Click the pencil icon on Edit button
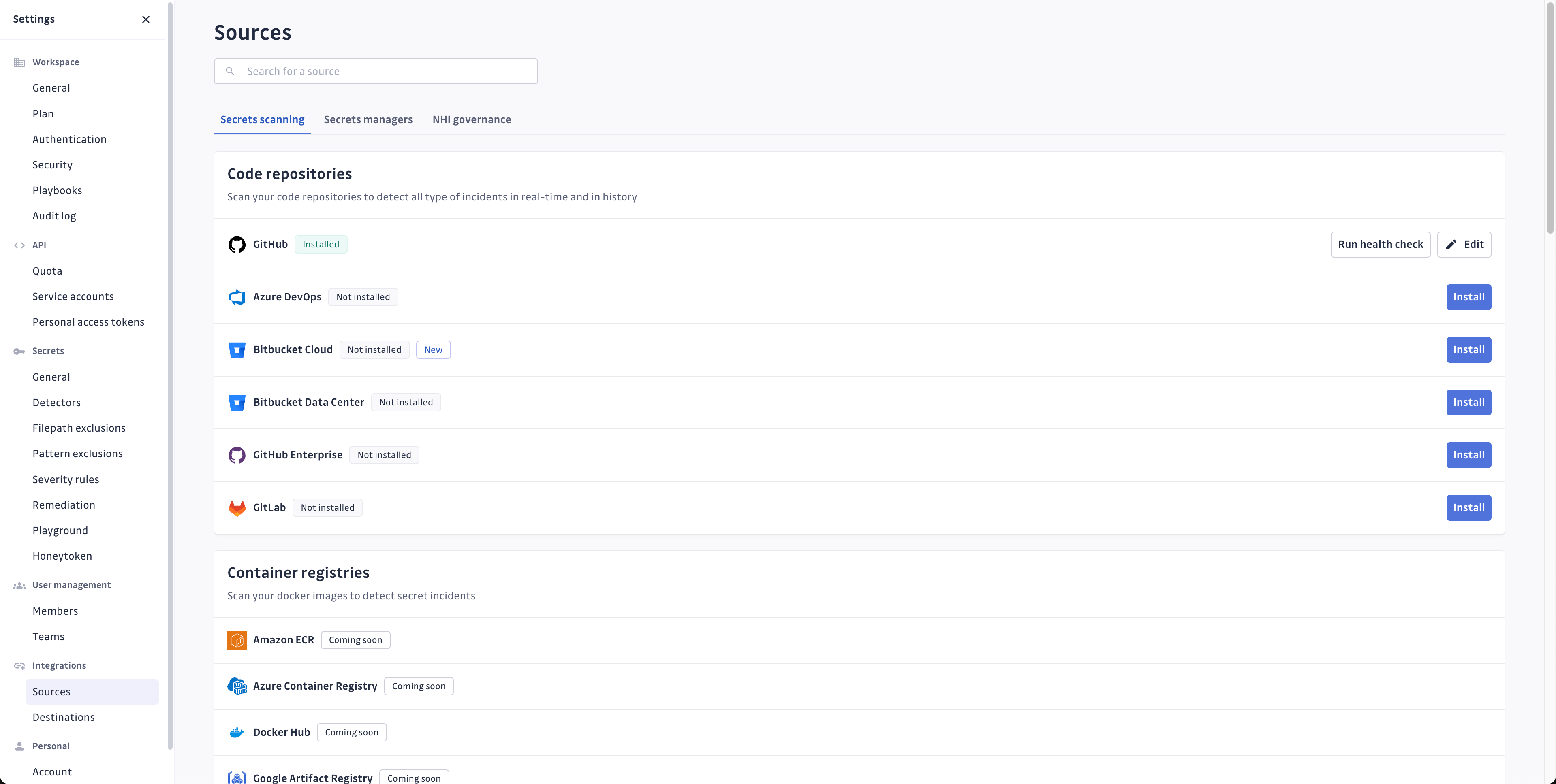The height and width of the screenshot is (784, 1556). (1451, 245)
